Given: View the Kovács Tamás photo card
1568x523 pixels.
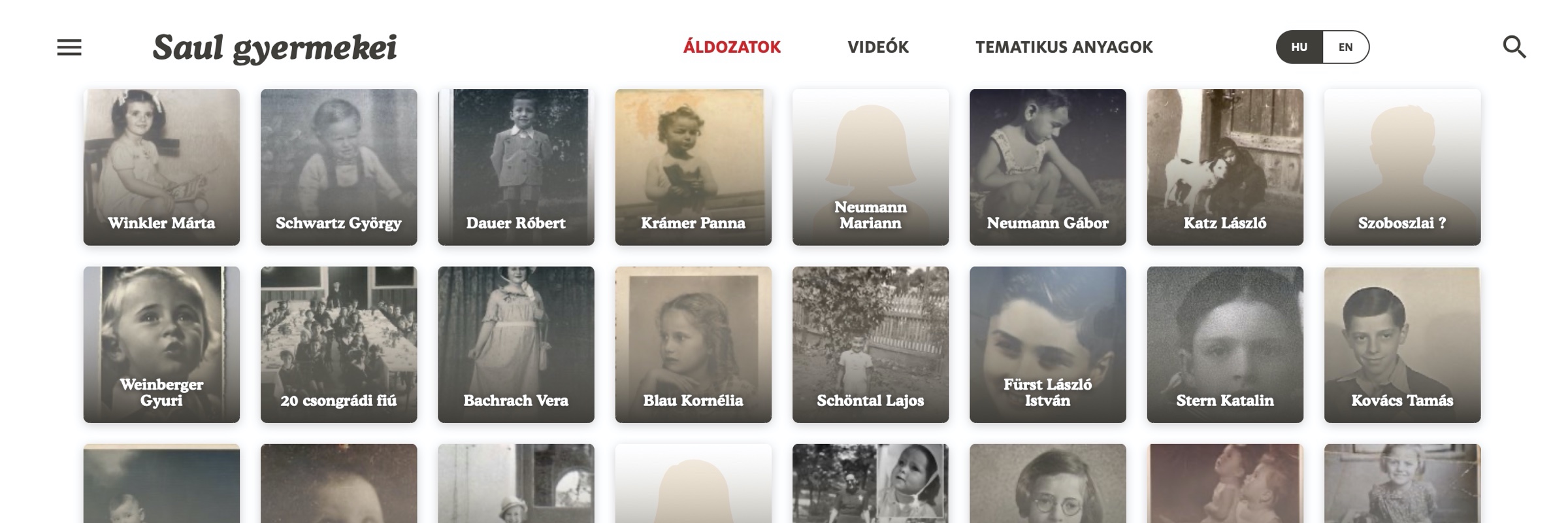Looking at the screenshot, I should point(1403,345).
